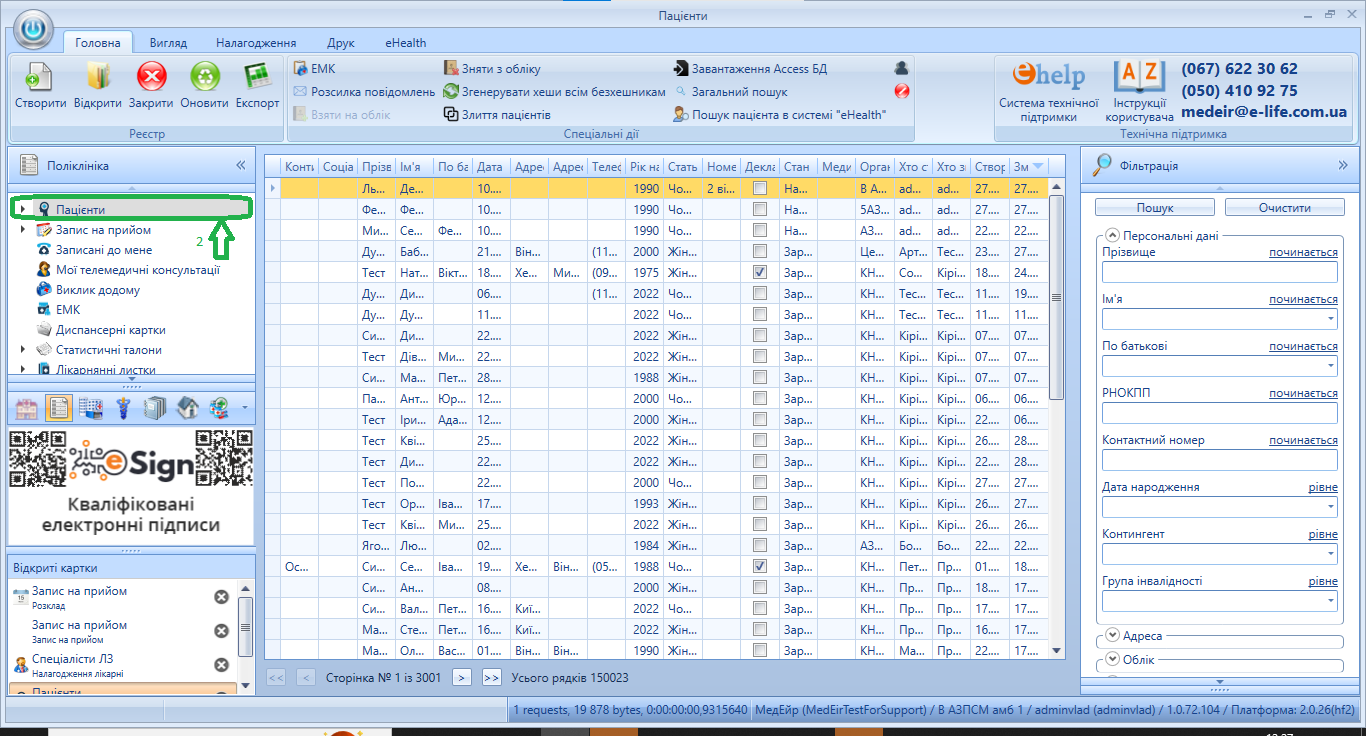Viewport: 1366px width, 736px height.
Task: Expand the Запис на прийом tree node
Action: 23,230
